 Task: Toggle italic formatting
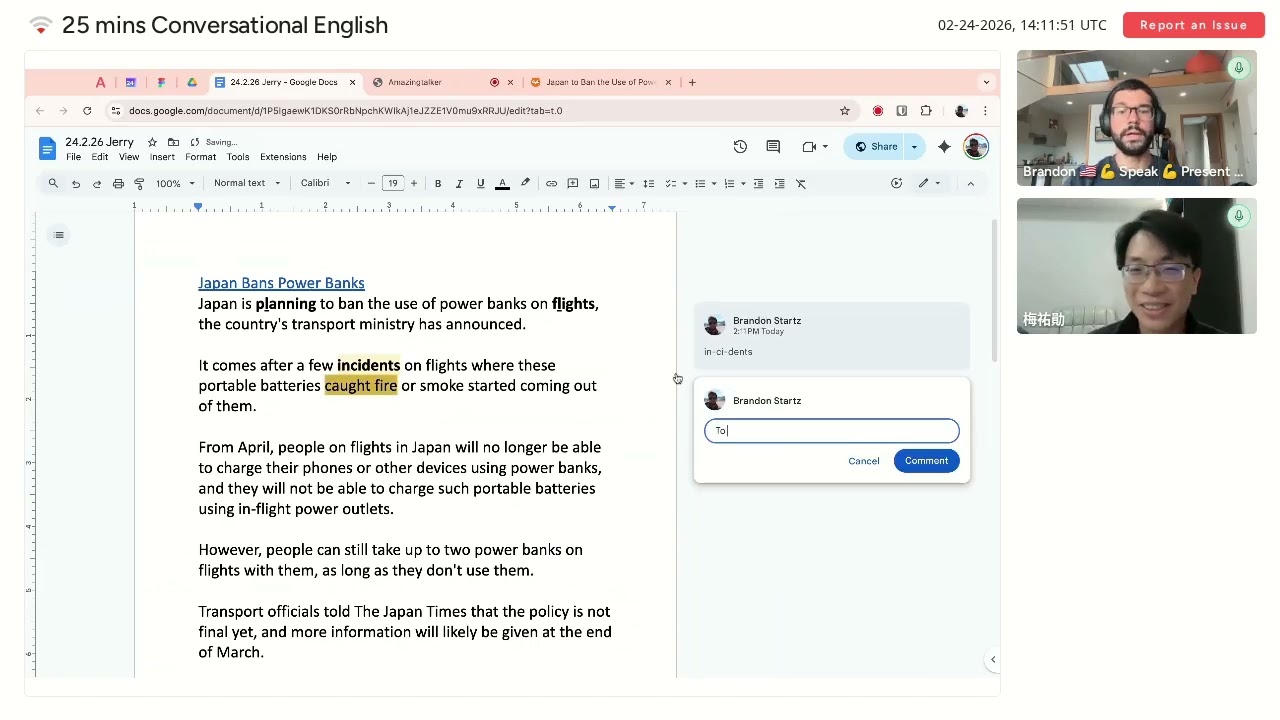tap(459, 183)
